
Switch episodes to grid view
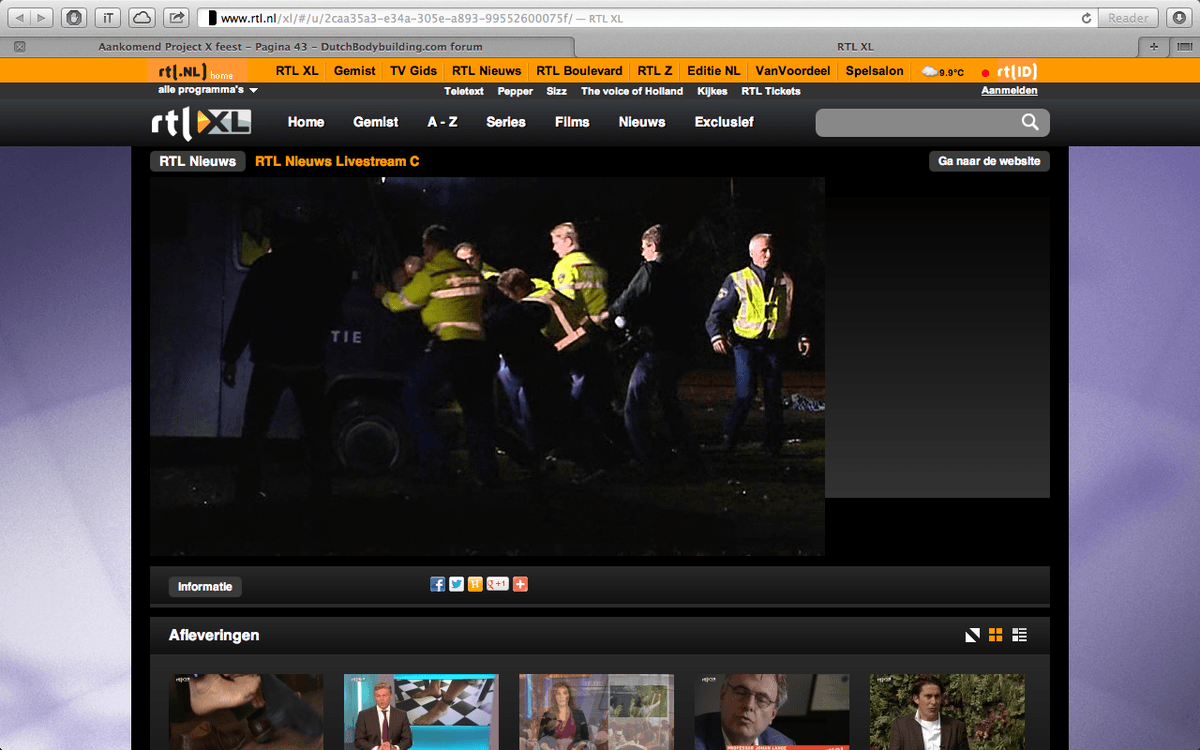[x=995, y=635]
